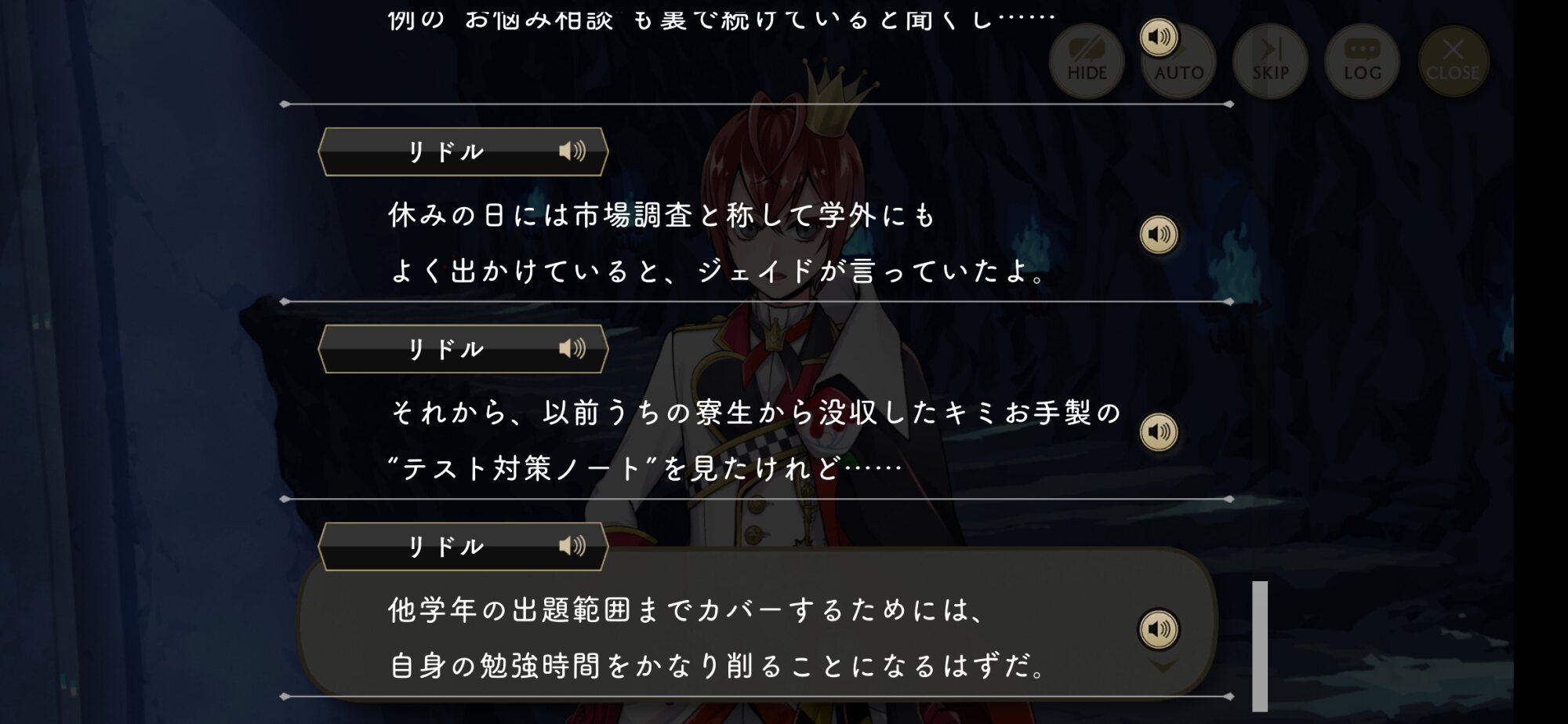1568x724 pixels.
Task: Play voice for the 休みの日には line
Action: click(x=1159, y=234)
